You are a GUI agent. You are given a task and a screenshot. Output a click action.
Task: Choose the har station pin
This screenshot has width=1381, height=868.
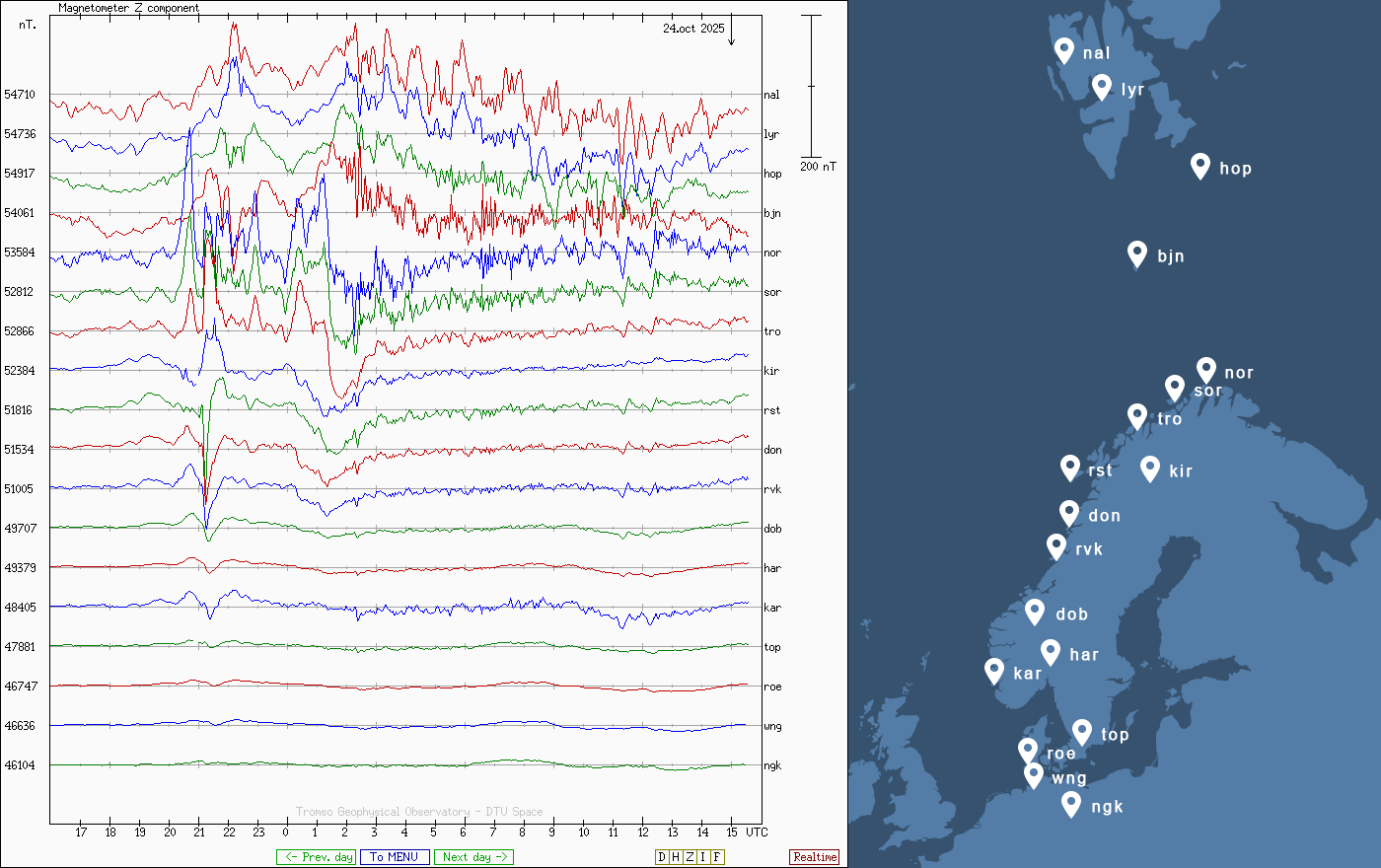pos(1051,652)
